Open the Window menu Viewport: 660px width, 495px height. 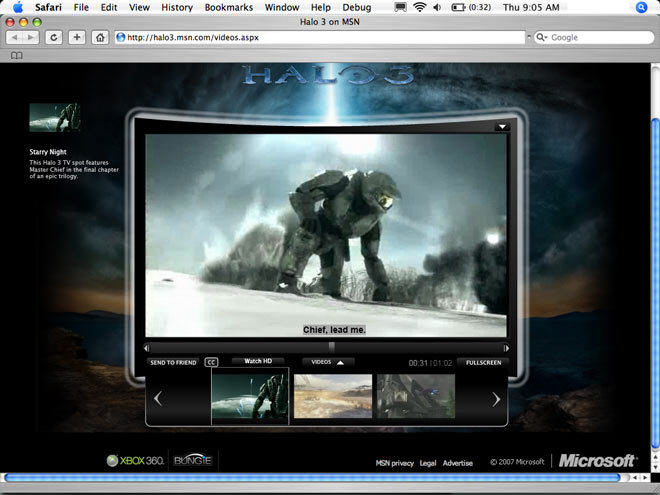tap(282, 7)
